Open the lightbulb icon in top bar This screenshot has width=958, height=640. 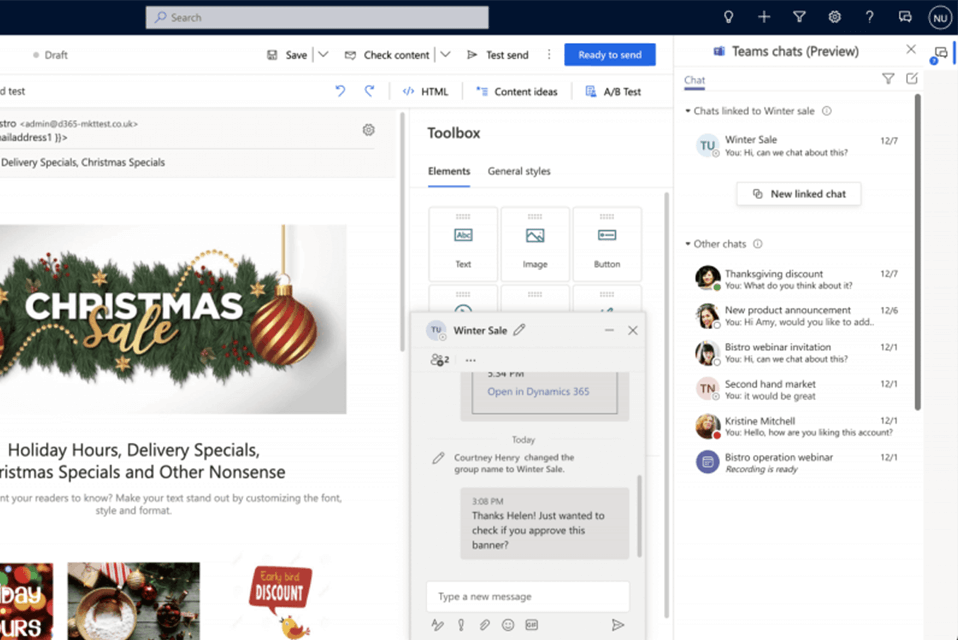pos(729,17)
